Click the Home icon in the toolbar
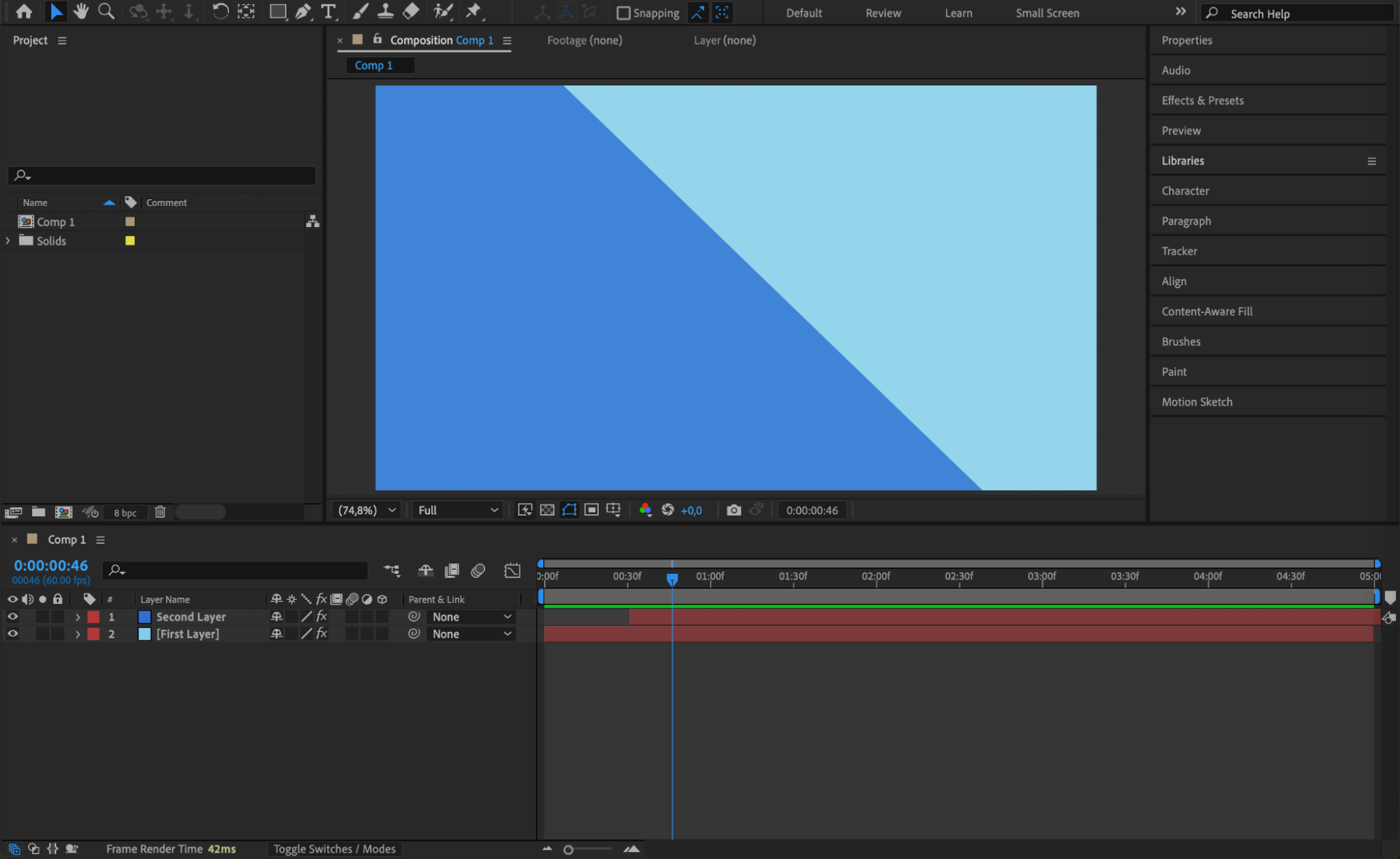1400x859 pixels. point(24,11)
